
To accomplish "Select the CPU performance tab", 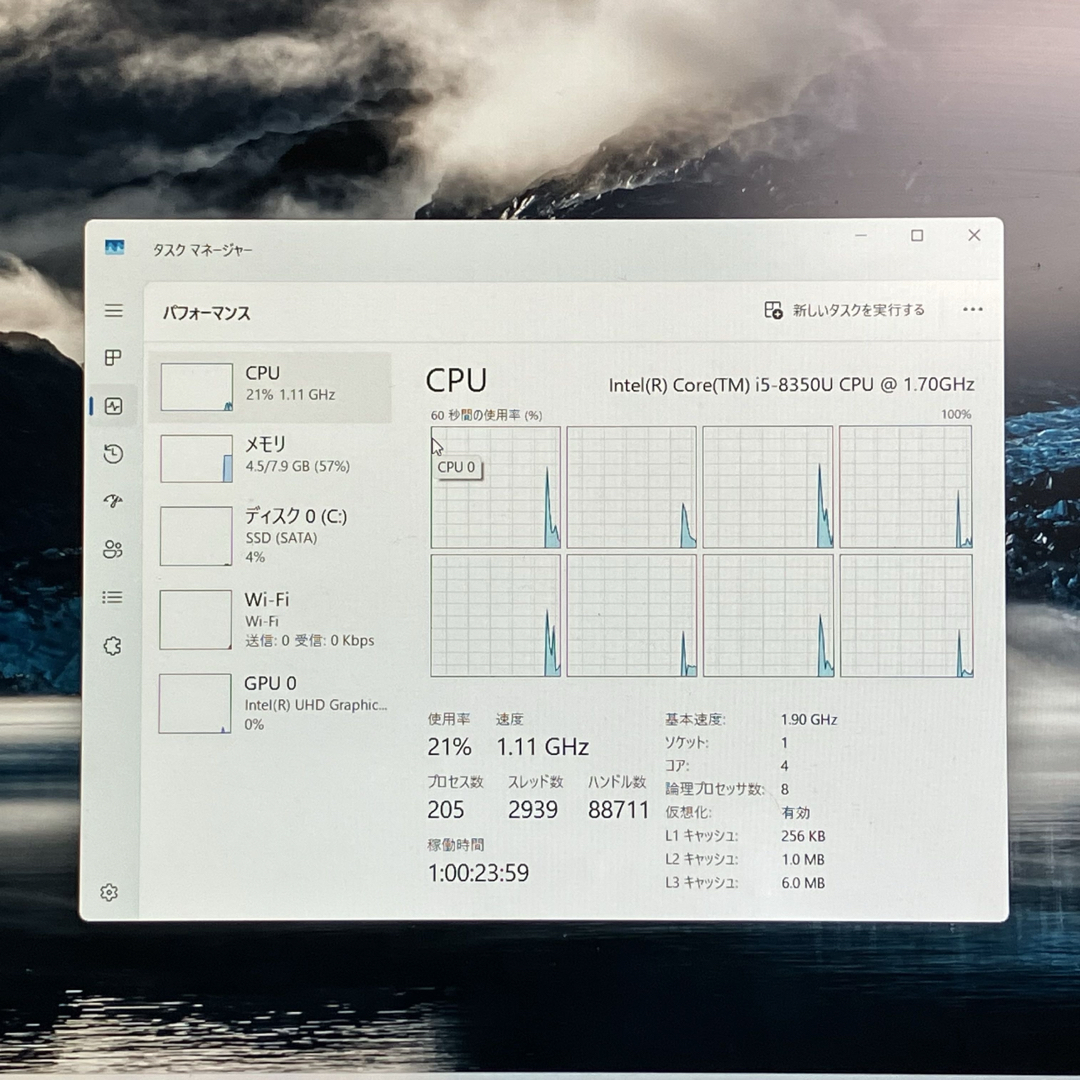I will [x=270, y=384].
